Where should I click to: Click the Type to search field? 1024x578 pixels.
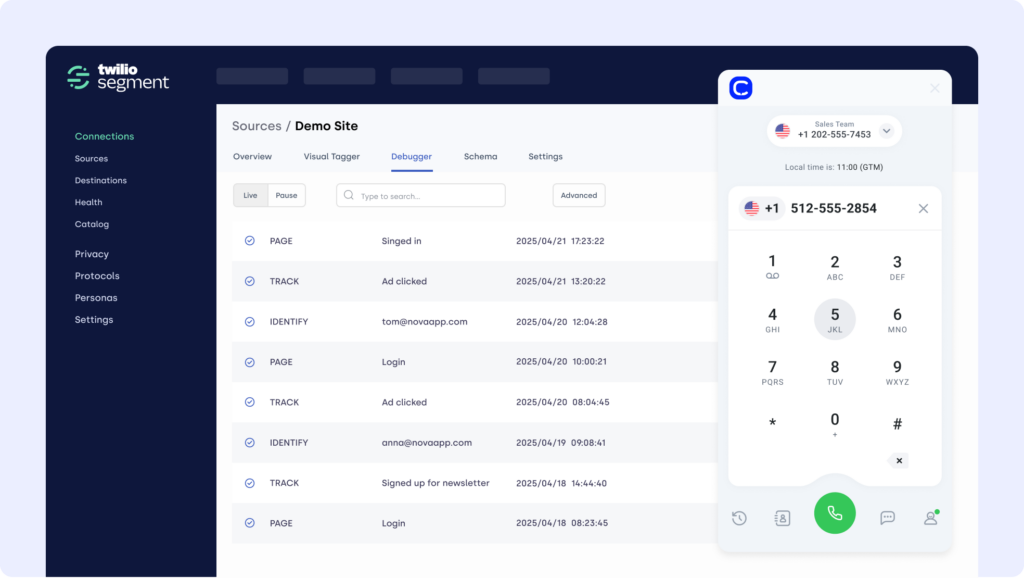(x=421, y=196)
